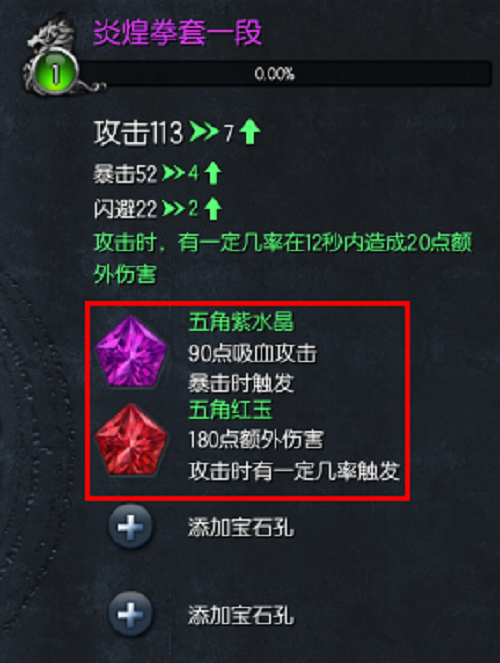The image size is (500, 663).
Task: Click the red pentagon ruby gem icon
Action: tap(131, 439)
